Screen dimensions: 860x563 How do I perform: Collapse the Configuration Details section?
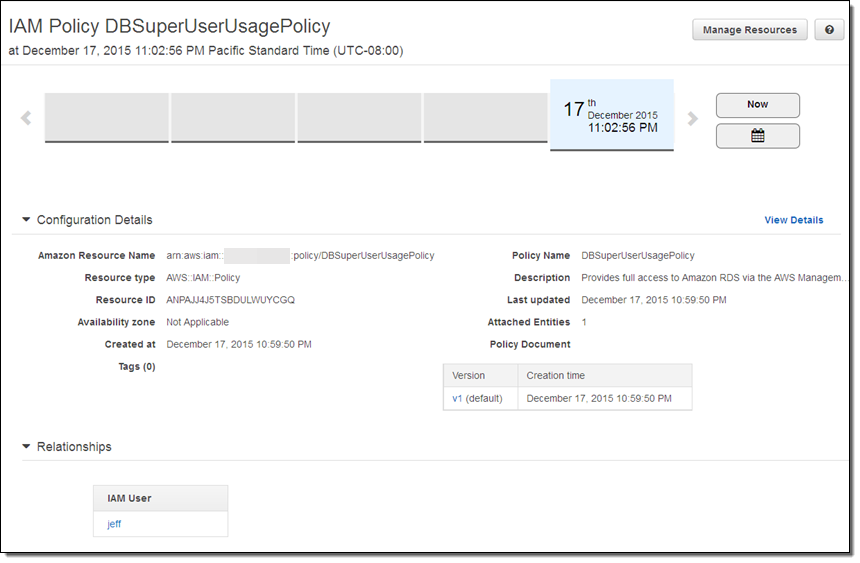pyautogui.click(x=27, y=220)
